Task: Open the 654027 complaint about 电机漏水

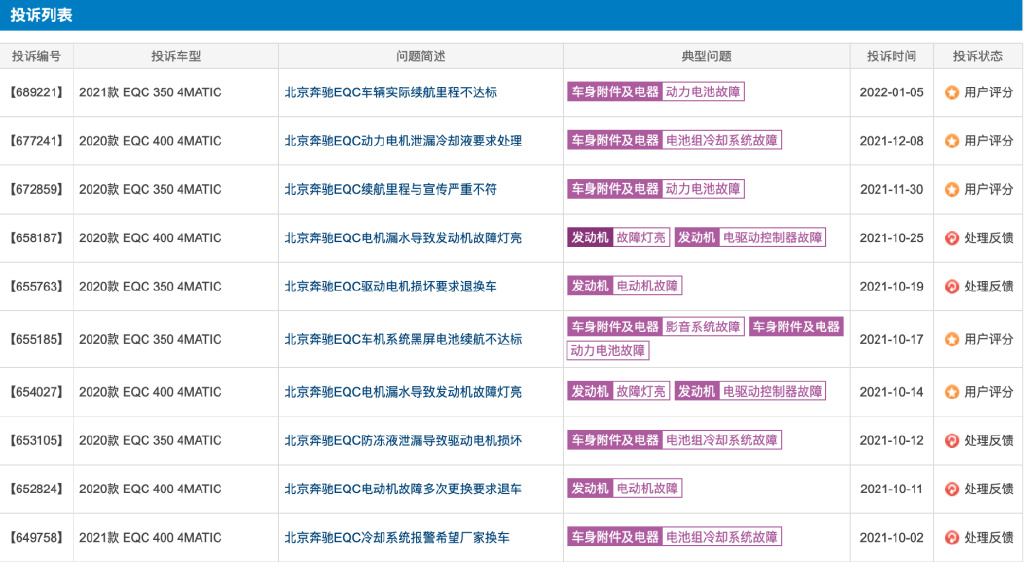Action: pos(403,392)
